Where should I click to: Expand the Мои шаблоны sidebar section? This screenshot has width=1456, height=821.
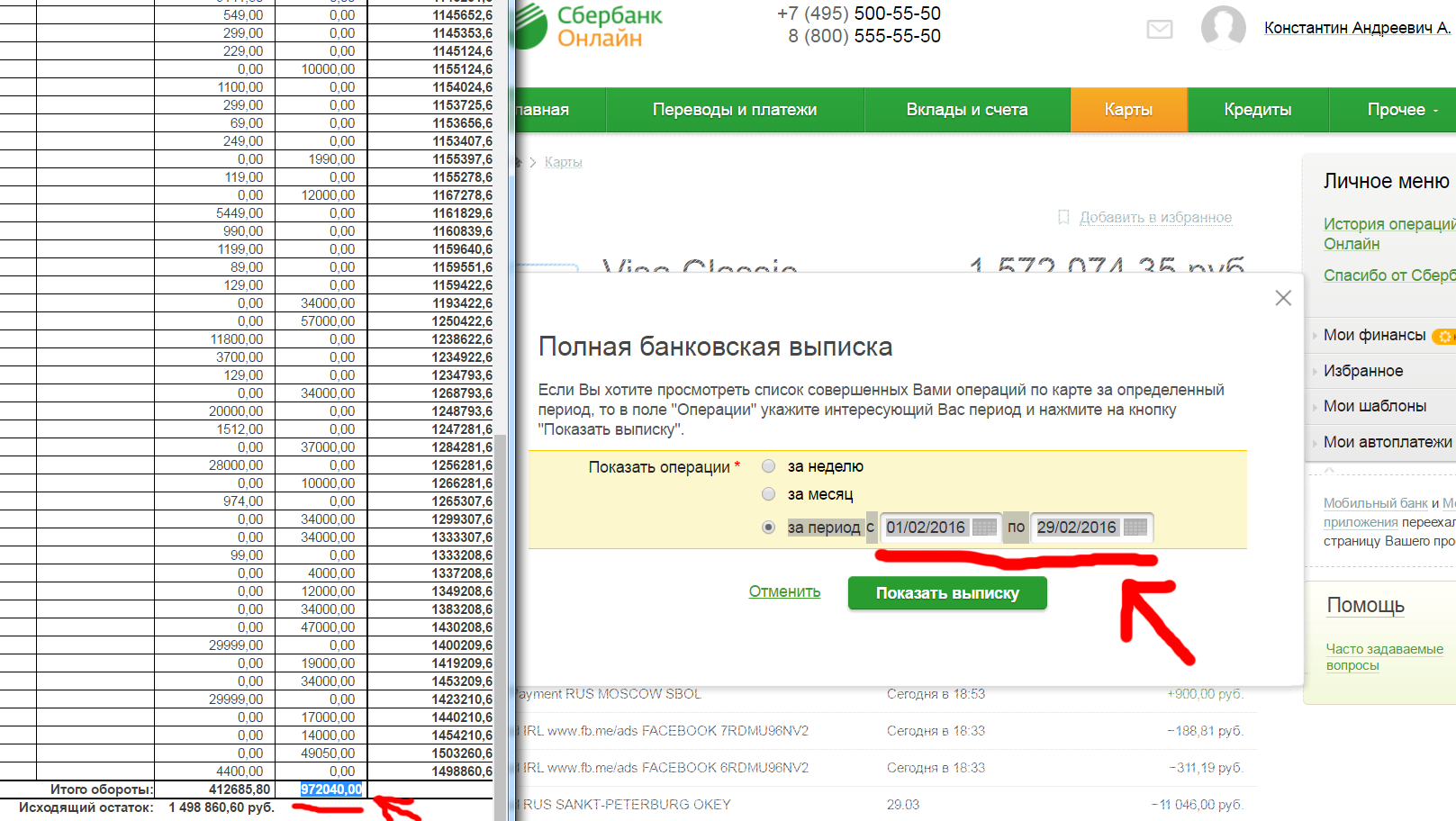[x=1374, y=406]
